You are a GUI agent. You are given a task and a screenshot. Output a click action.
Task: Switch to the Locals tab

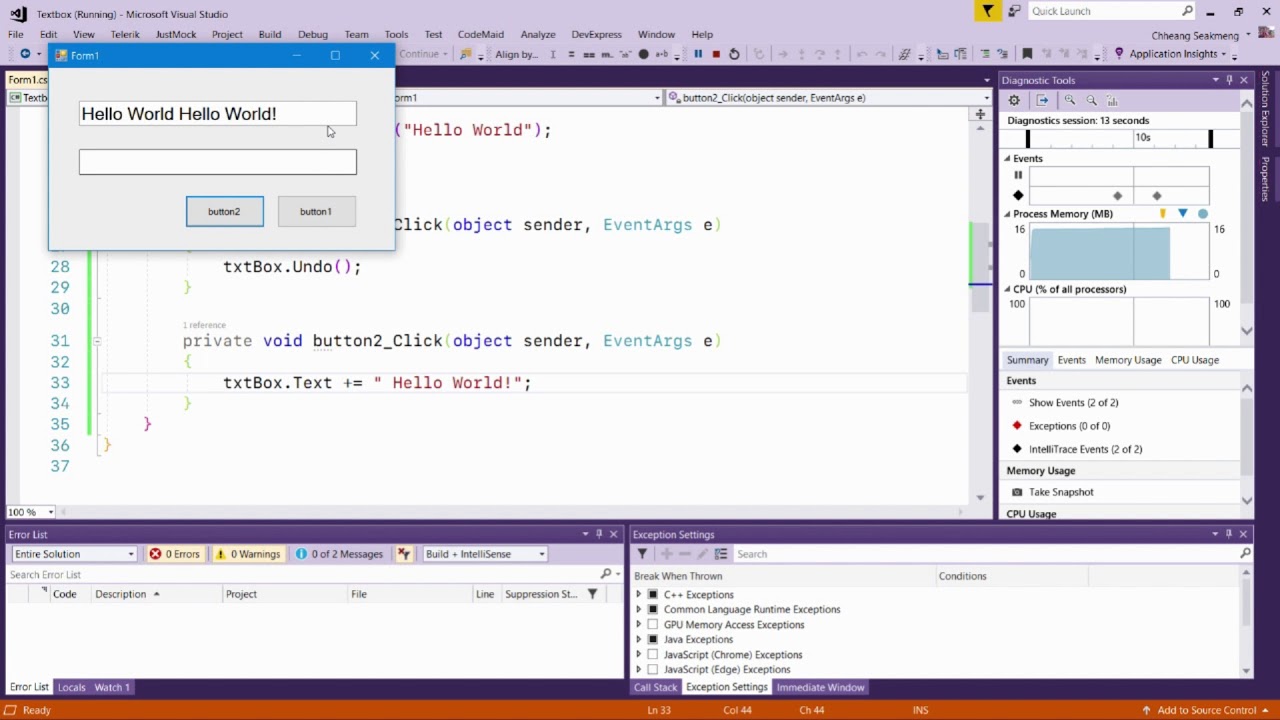coord(71,687)
